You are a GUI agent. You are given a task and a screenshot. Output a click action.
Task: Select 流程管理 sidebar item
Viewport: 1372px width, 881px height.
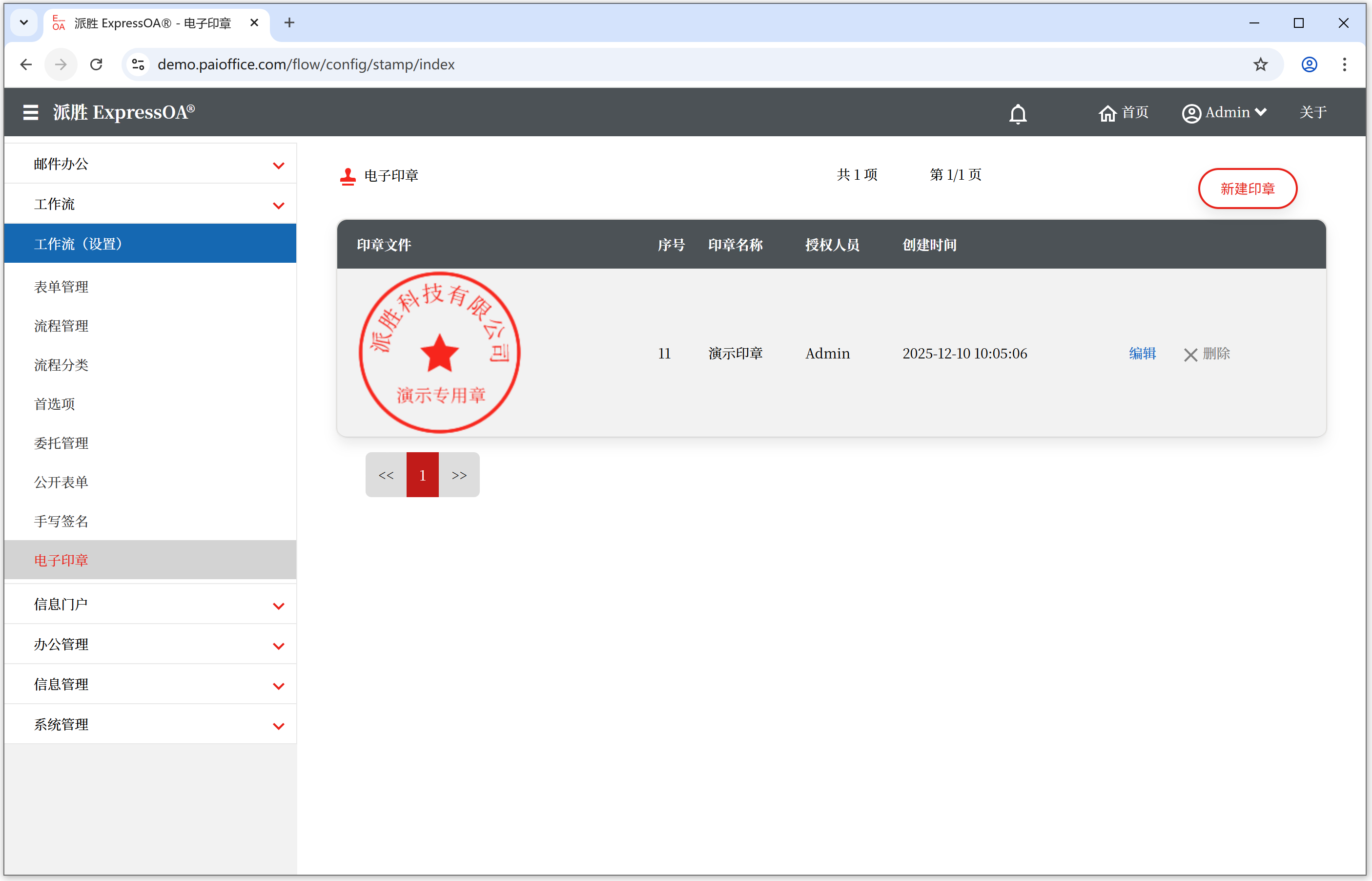[61, 326]
